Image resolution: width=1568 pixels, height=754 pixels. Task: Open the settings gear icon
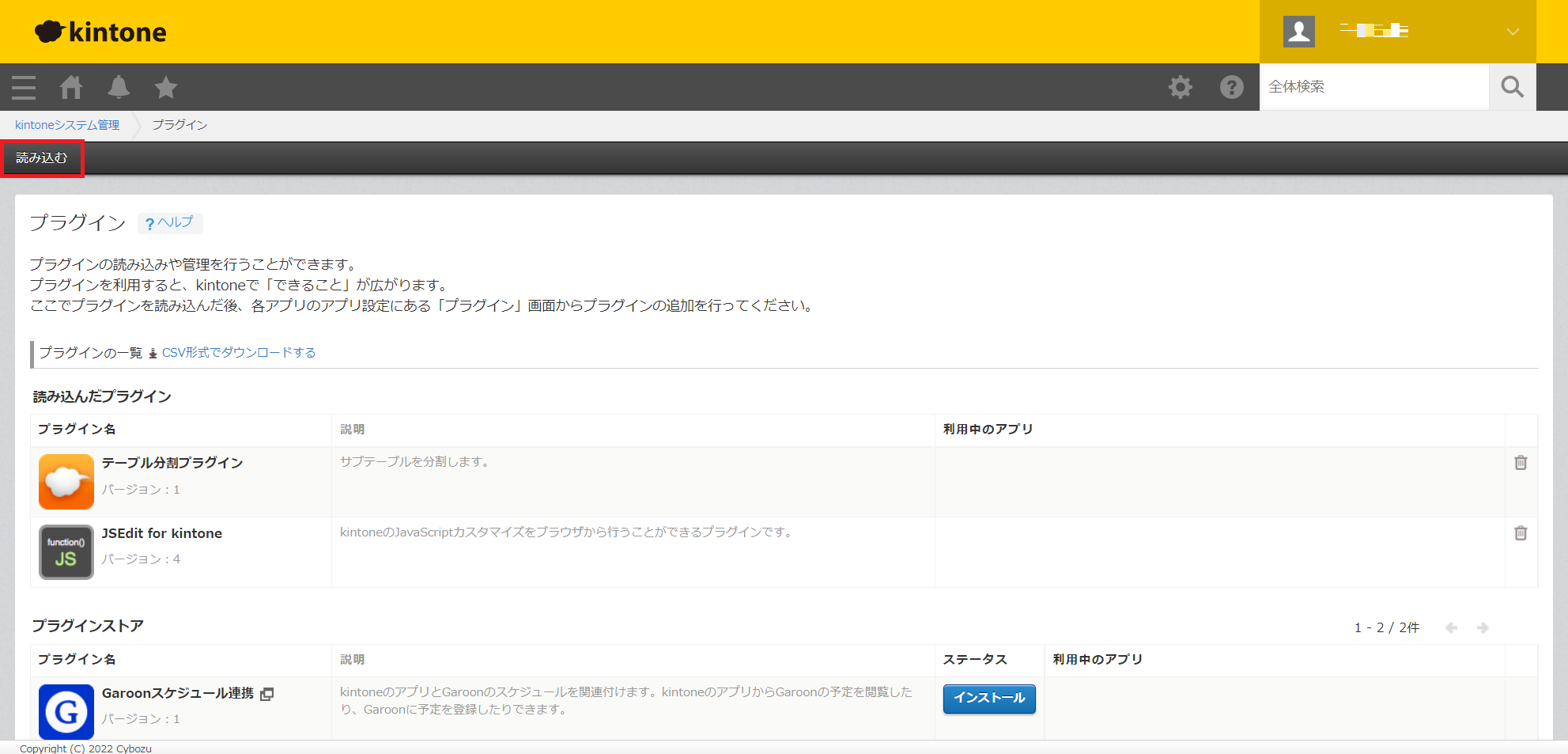tap(1180, 87)
